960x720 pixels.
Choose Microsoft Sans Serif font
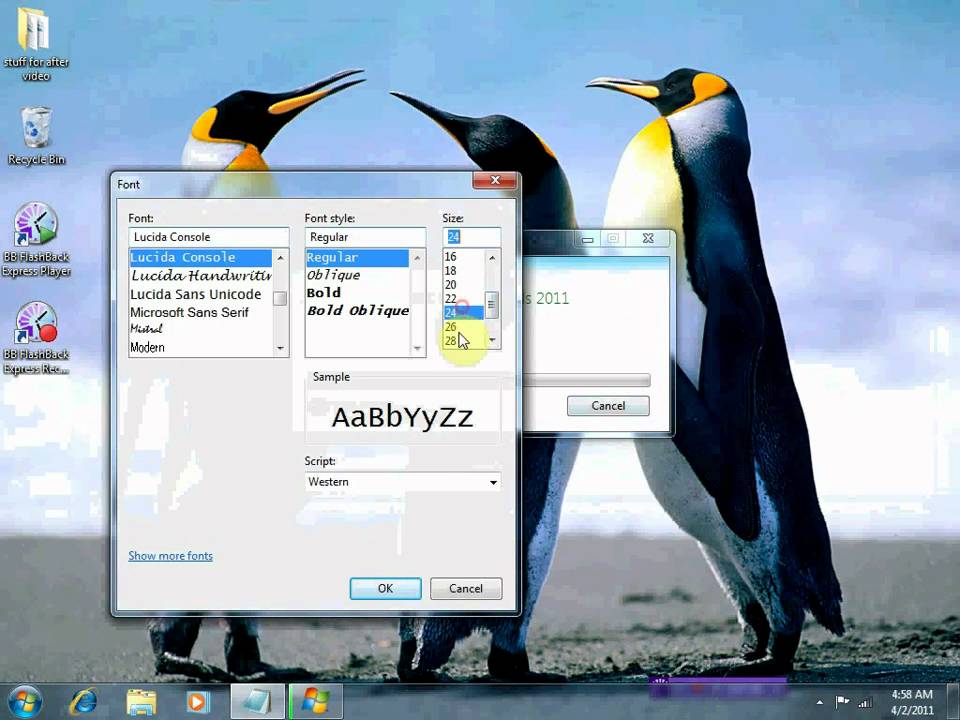(201, 312)
